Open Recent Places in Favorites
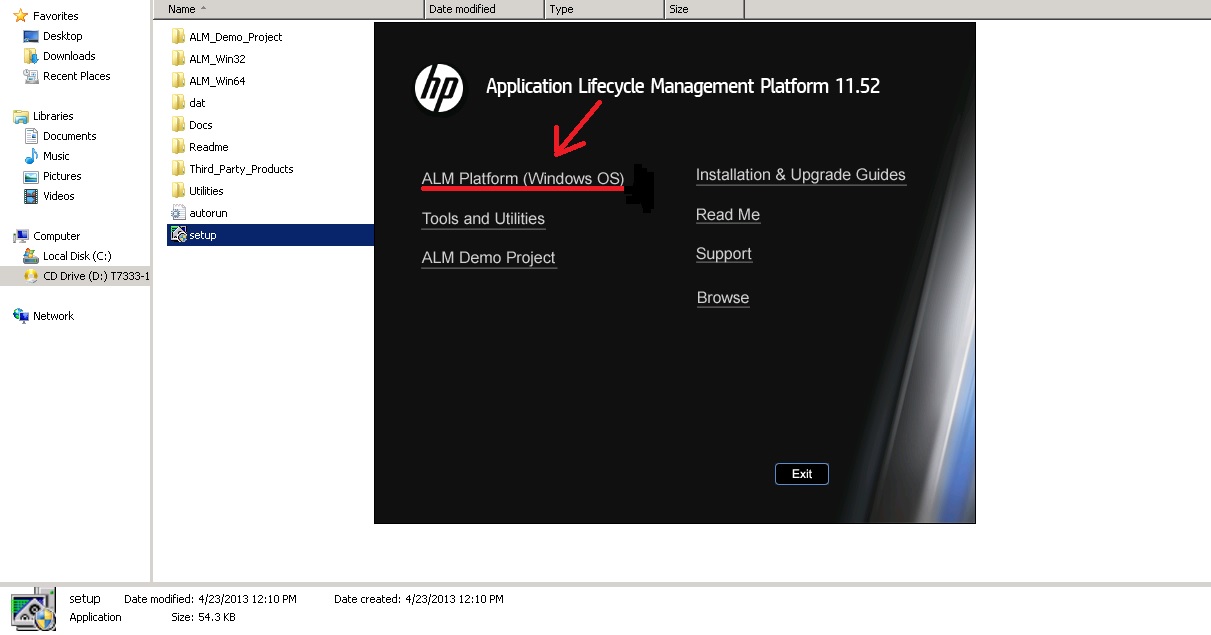 (77, 76)
